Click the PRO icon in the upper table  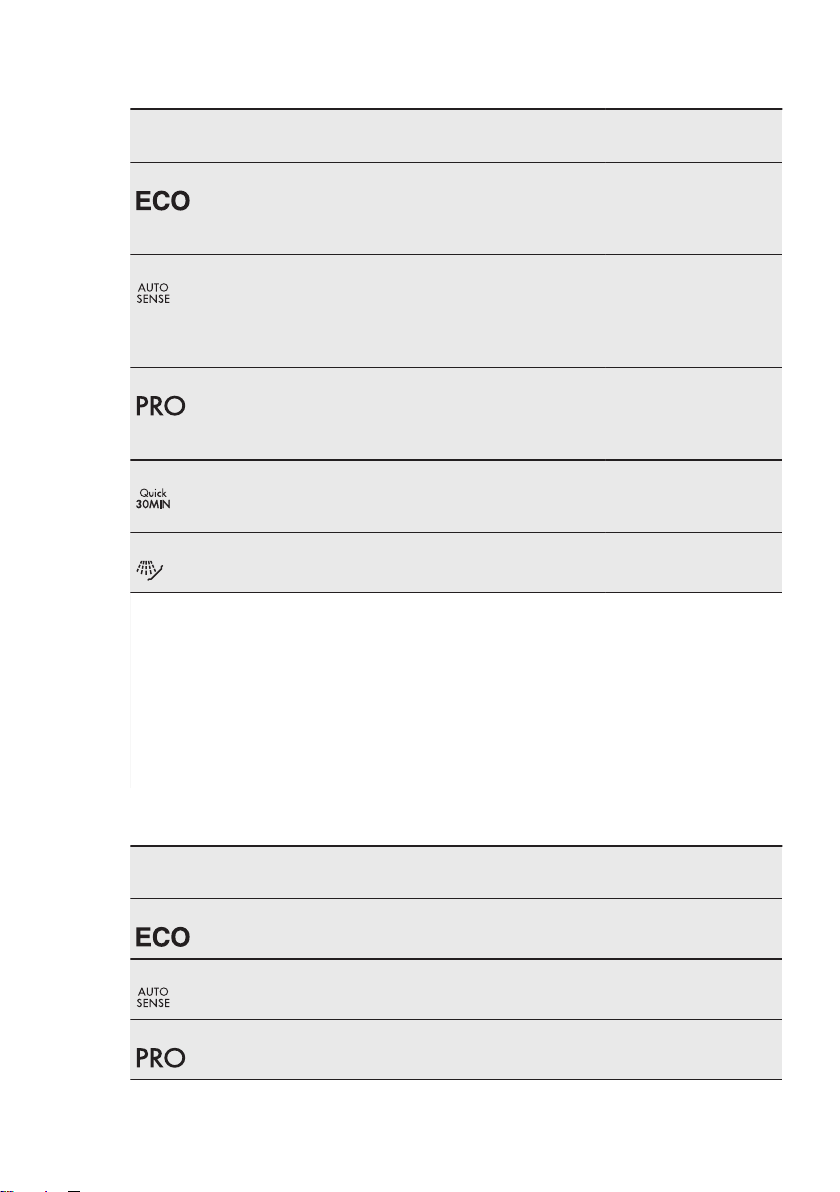tap(160, 406)
